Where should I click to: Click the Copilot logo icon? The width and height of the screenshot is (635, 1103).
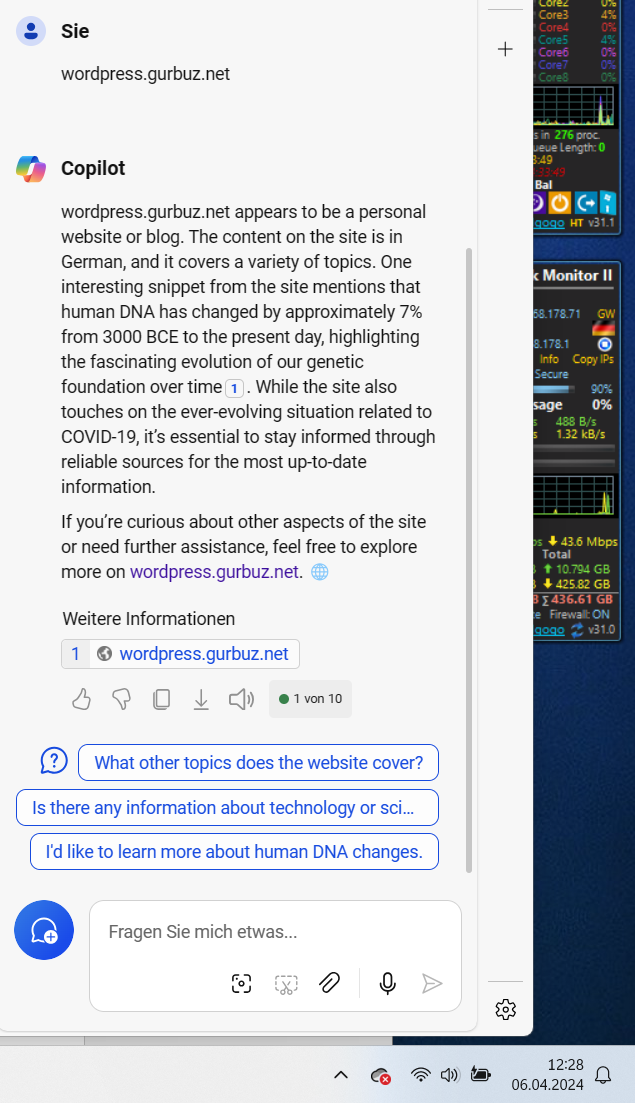pos(31,169)
